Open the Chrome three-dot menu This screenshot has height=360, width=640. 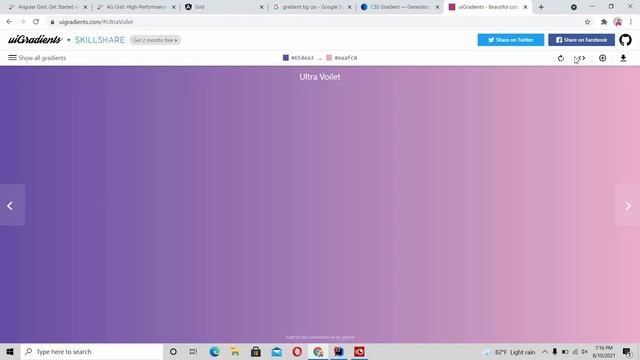pyautogui.click(x=631, y=22)
